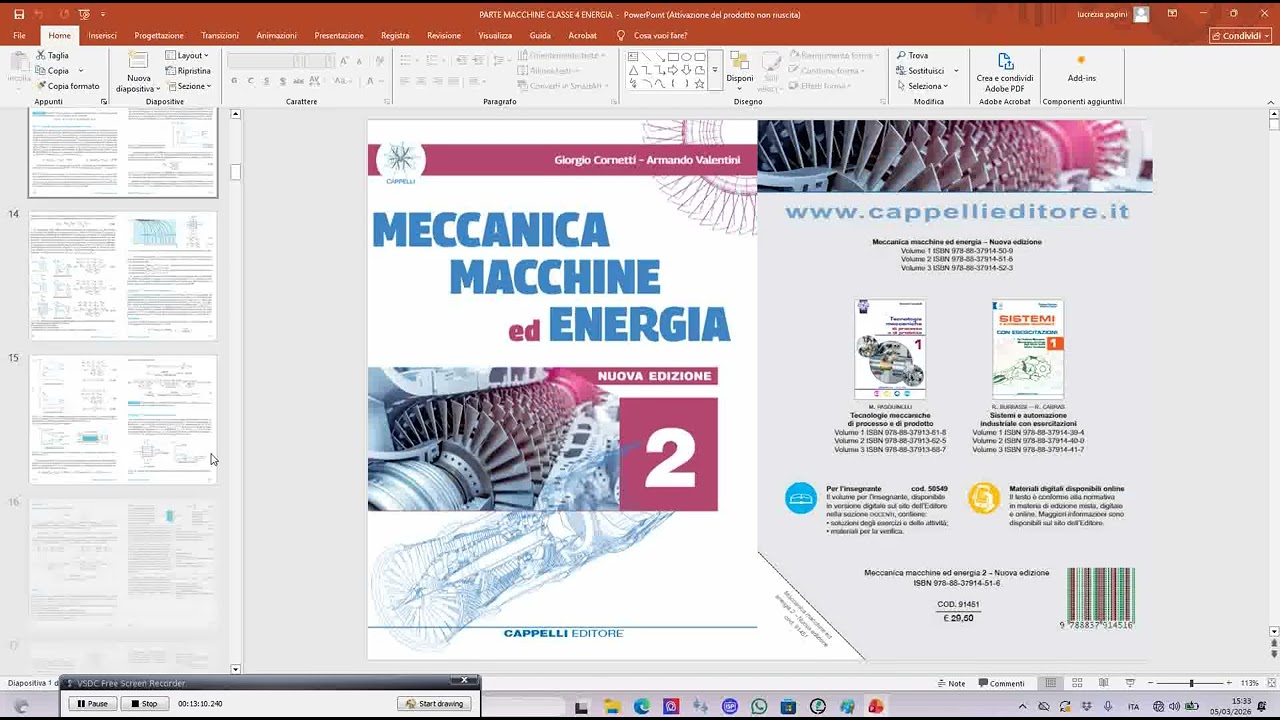Click Start drawing in VSDC recorder

[x=435, y=704]
